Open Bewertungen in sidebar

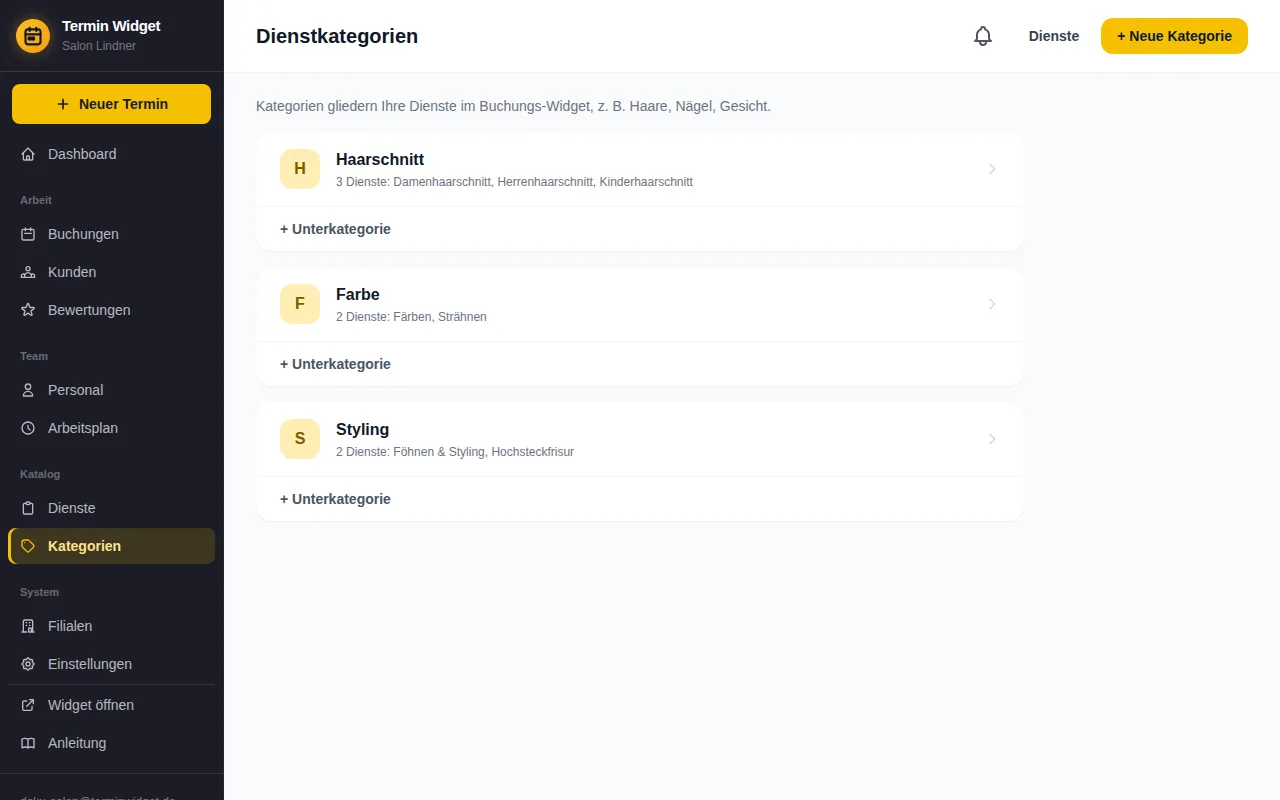(111, 310)
